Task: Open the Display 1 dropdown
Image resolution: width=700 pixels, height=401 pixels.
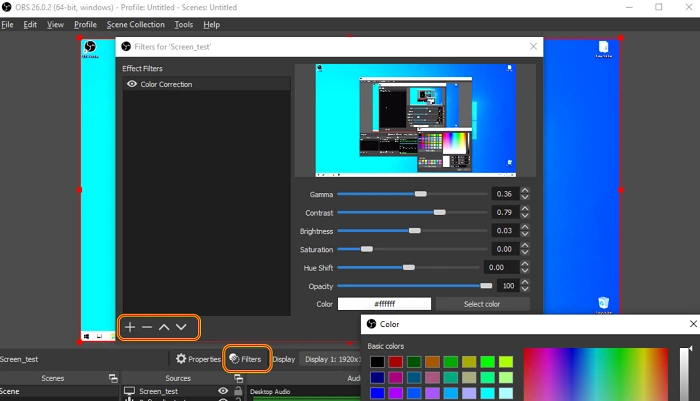Action: click(332, 359)
